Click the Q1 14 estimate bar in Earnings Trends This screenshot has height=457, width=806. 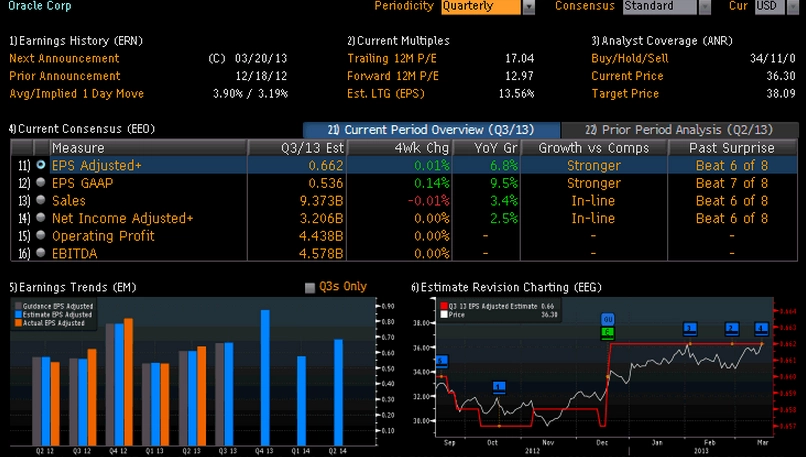tap(301, 400)
